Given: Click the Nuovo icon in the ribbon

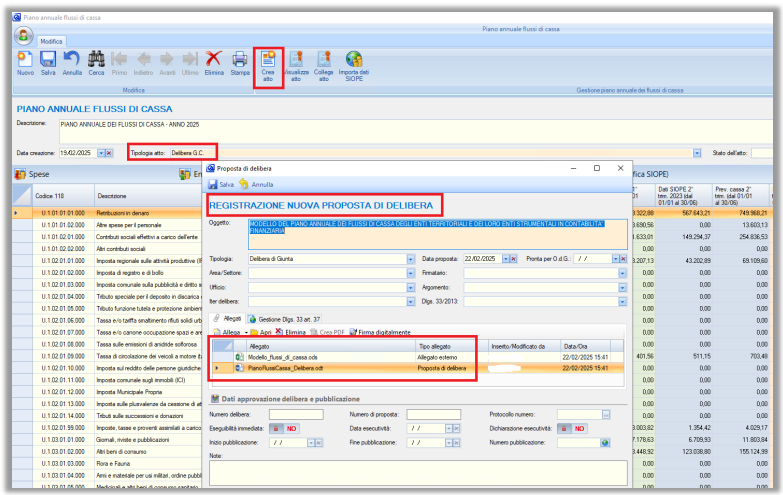Looking at the screenshot, I should tap(24, 61).
